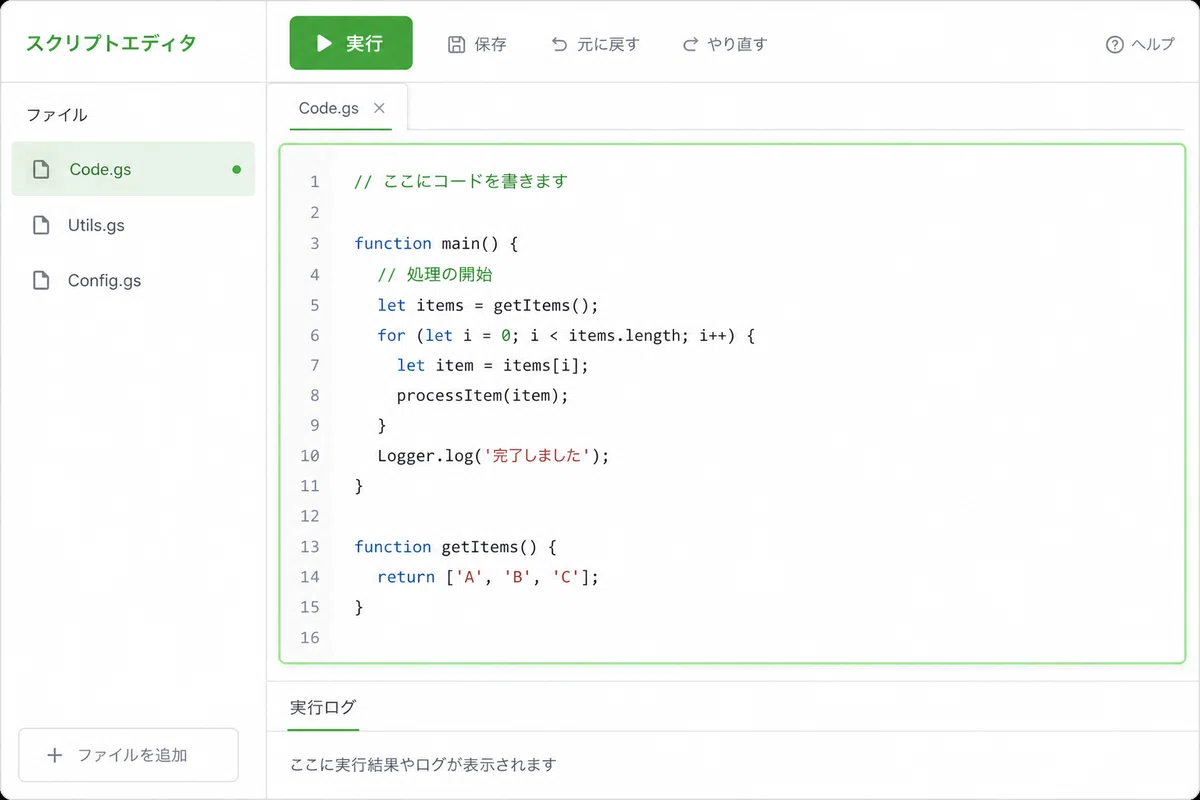Click the file icon next to Code.gs
The height and width of the screenshot is (800, 1200).
click(x=41, y=169)
